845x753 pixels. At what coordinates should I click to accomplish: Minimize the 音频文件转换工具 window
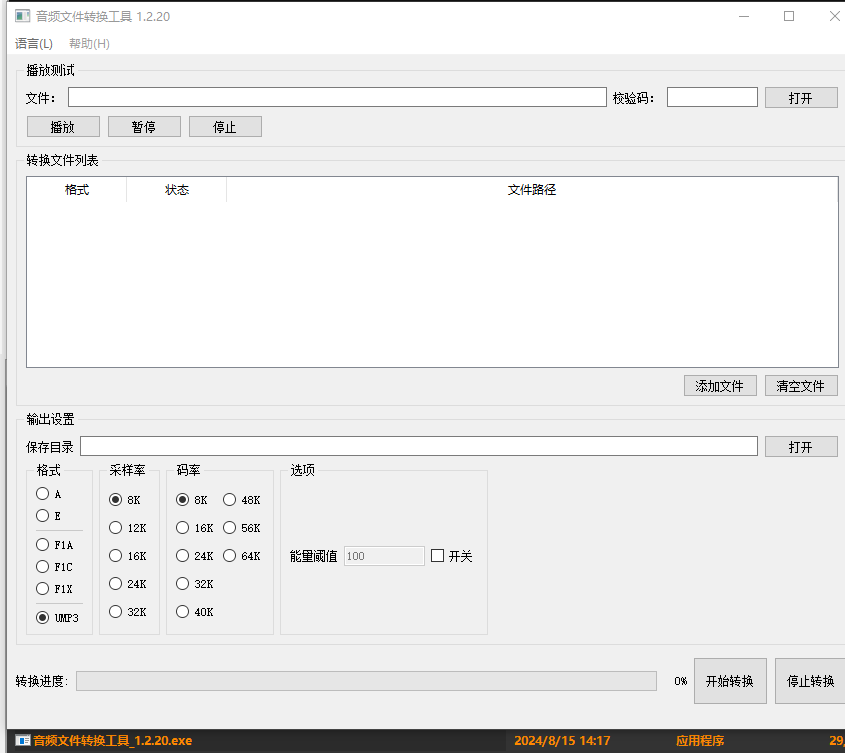tap(744, 16)
